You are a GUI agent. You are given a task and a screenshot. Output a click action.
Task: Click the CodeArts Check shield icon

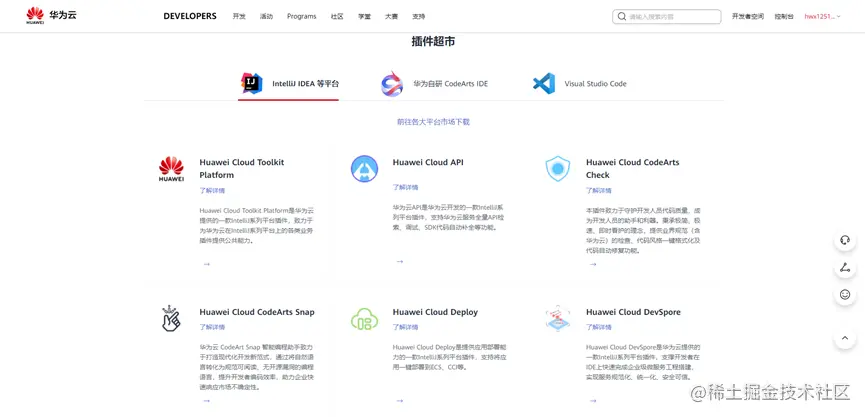point(558,169)
